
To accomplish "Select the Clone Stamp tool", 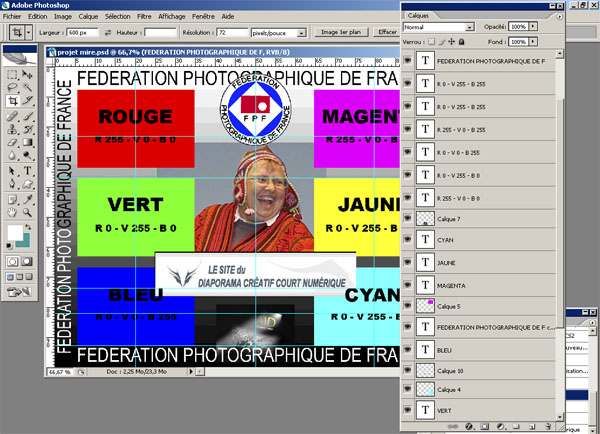I will tap(12, 129).
